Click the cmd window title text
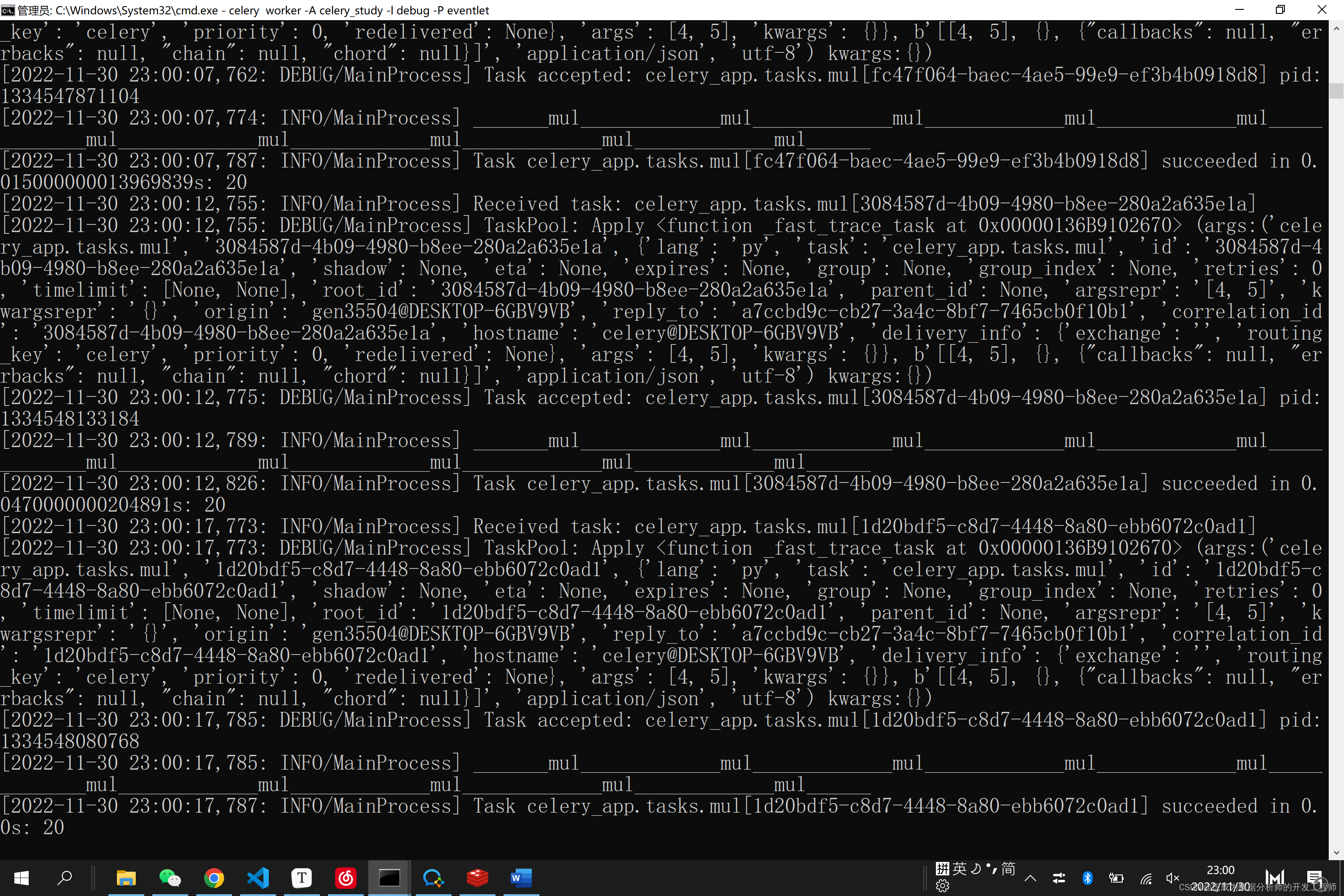Viewport: 1344px width, 896px height. pos(253,10)
